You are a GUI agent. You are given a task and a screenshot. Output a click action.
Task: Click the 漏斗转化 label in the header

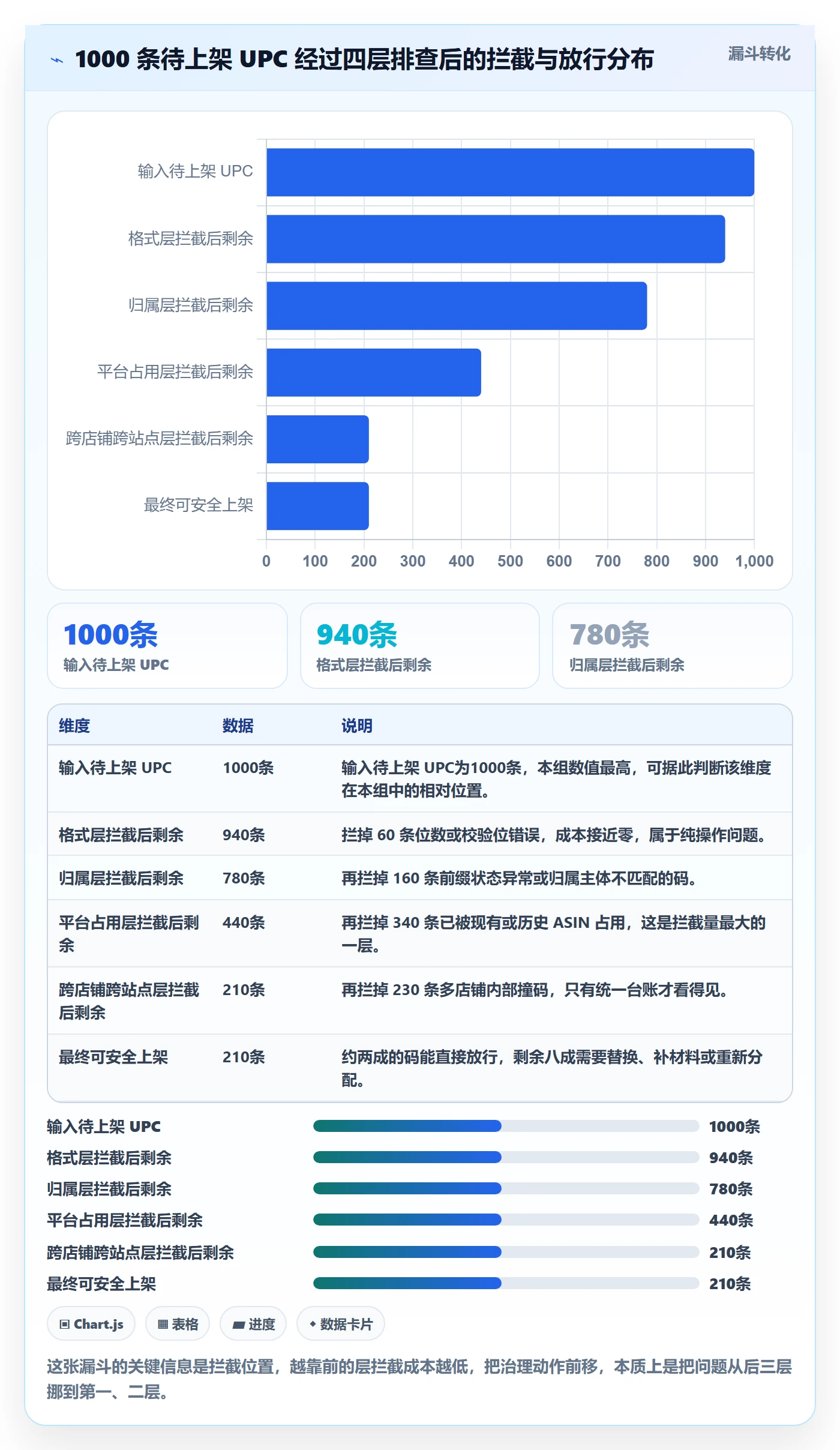tap(759, 54)
